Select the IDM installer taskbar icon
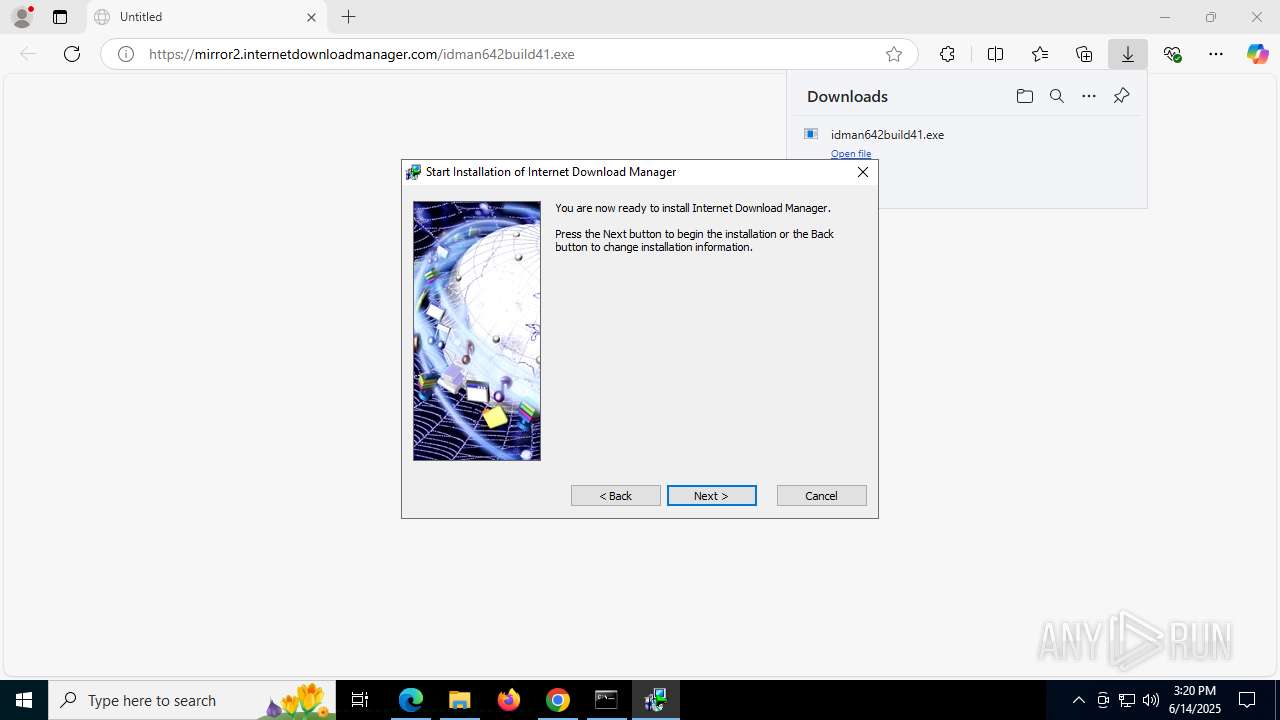The image size is (1280, 720). (x=655, y=700)
